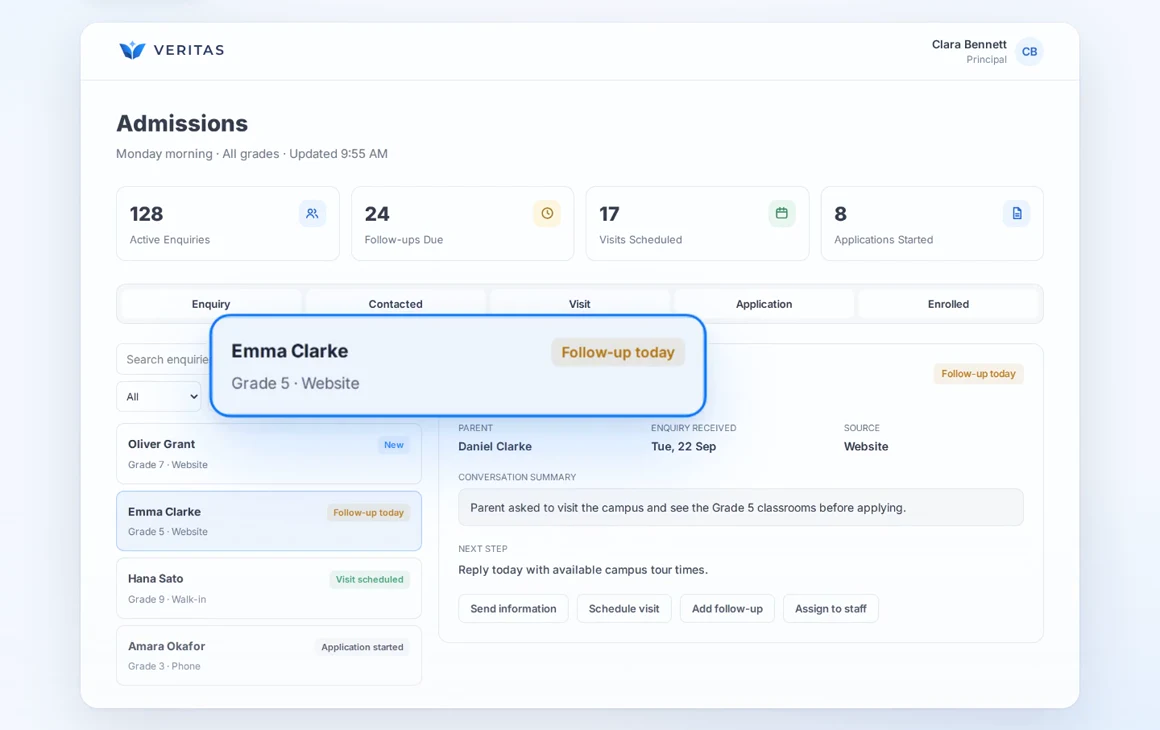The width and height of the screenshot is (1160, 730).
Task: Click the "Principal" role label
Action: pos(986,60)
